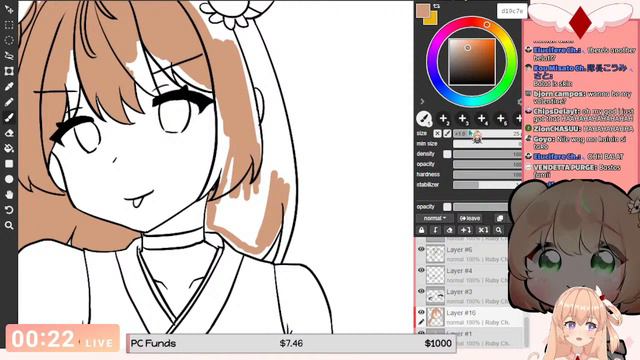Click the clear layer eraser icon
This screenshot has height=360, width=640.
[449, 230]
